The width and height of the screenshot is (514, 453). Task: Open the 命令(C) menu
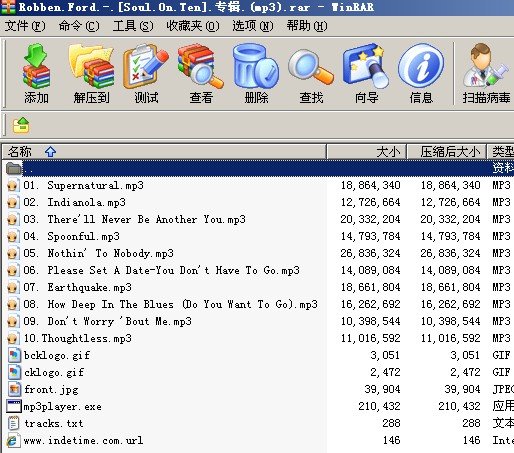tap(79, 26)
